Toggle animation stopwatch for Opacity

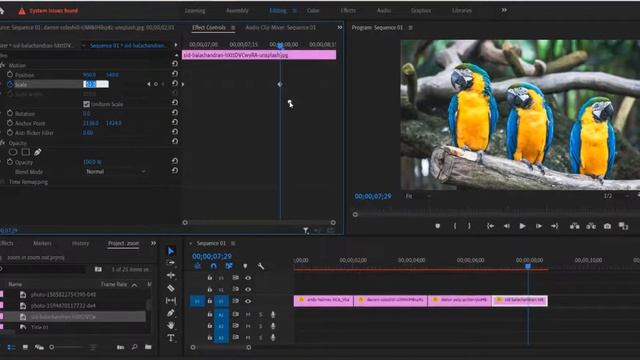10,162
